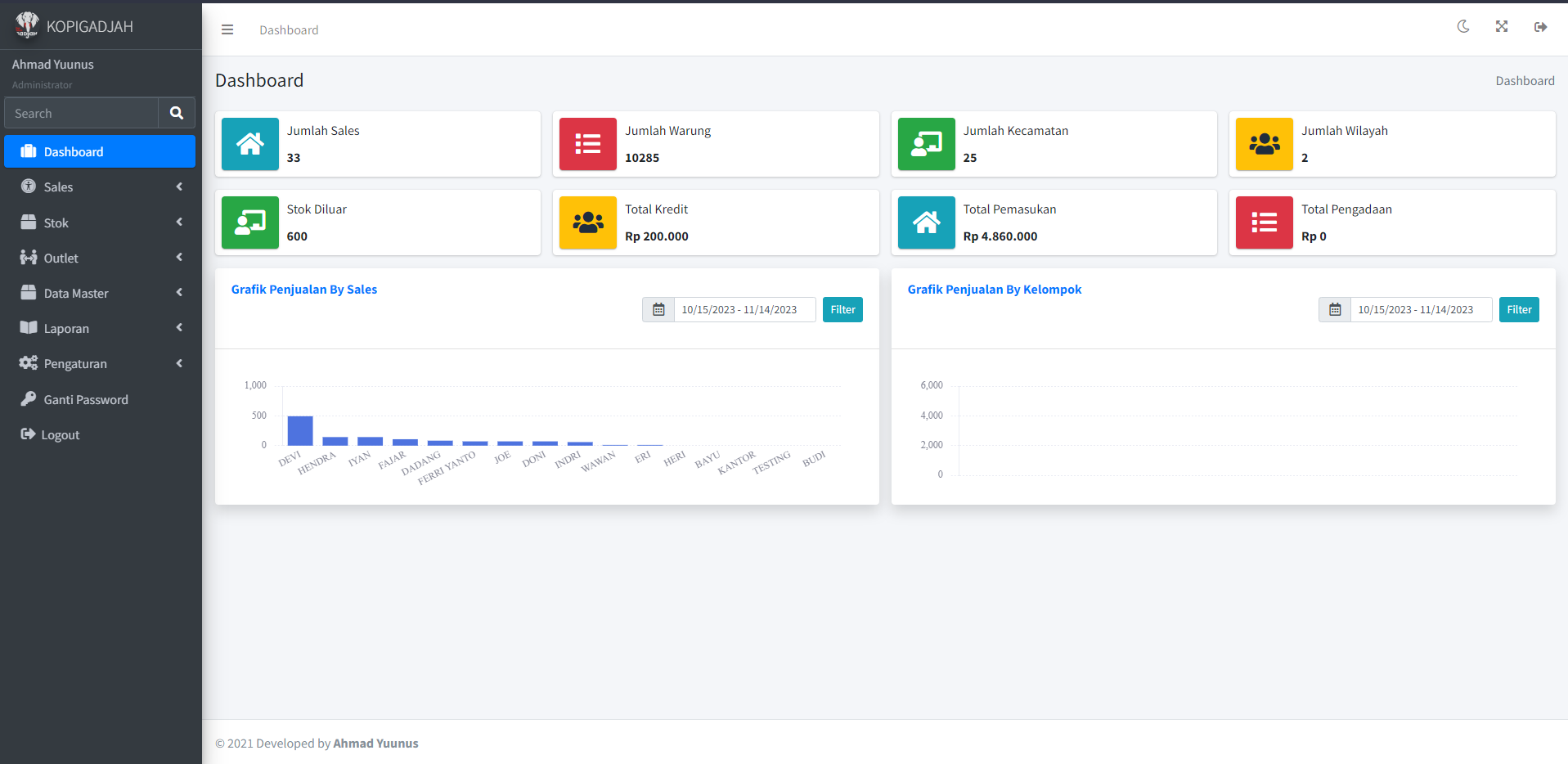Toggle fullscreen with the expand icon
This screenshot has height=764, width=1568.
point(1502,27)
